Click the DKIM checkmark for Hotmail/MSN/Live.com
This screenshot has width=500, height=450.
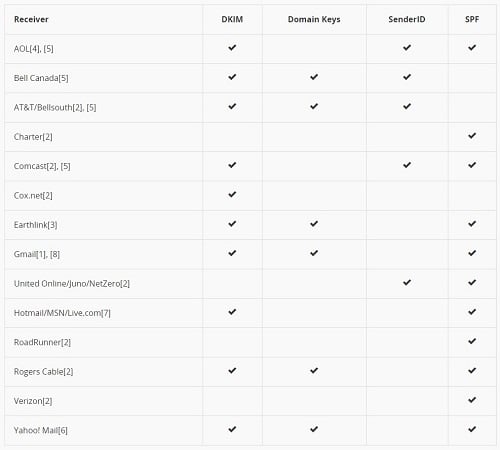click(232, 312)
